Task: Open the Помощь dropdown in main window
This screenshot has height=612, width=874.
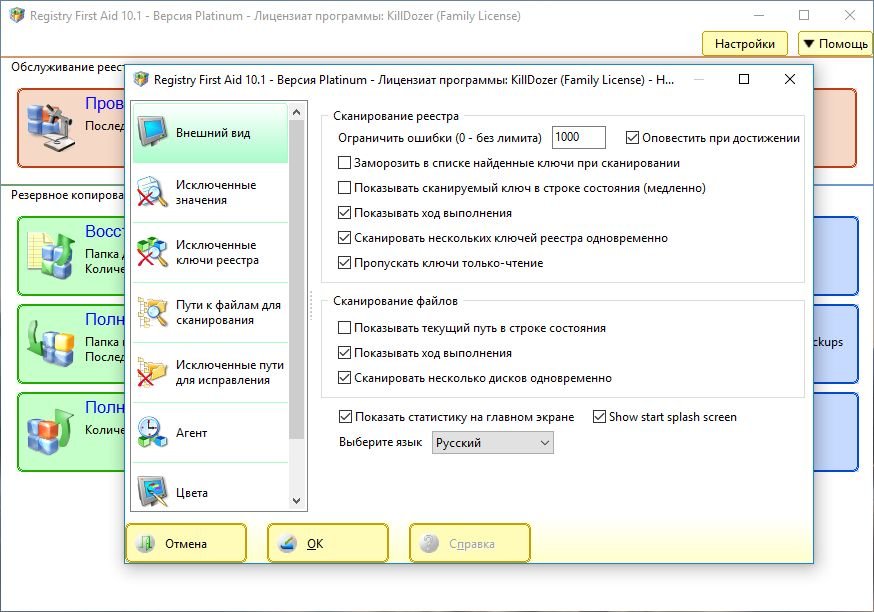Action: pyautogui.click(x=835, y=43)
